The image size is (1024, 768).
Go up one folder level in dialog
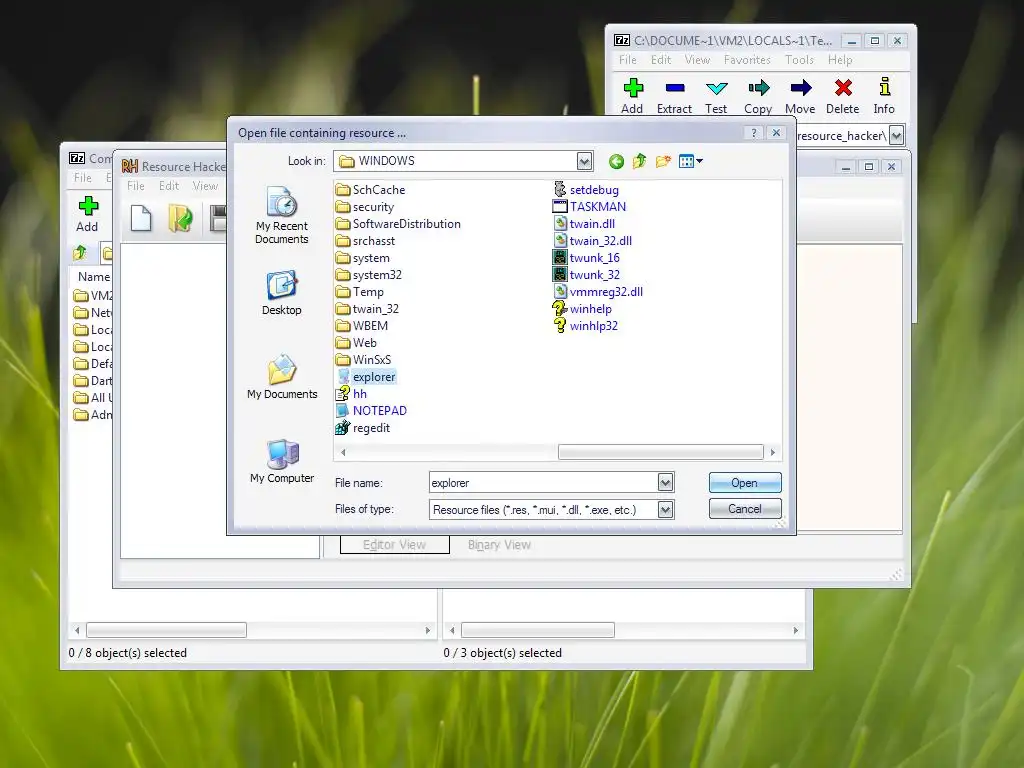[639, 161]
